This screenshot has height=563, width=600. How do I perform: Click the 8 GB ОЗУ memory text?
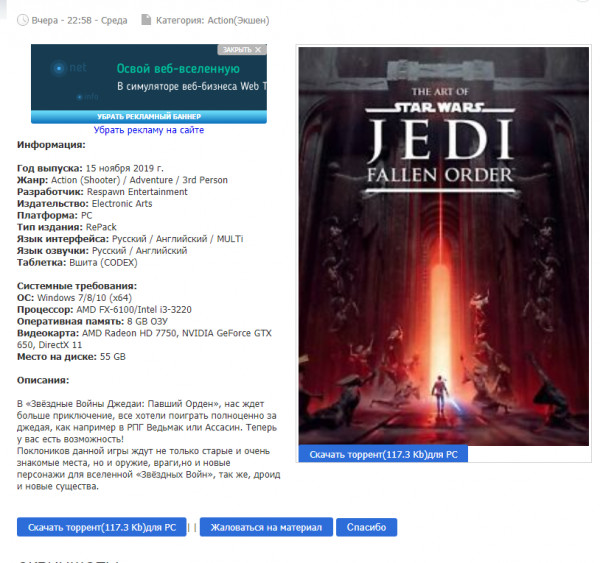pyautogui.click(x=147, y=321)
